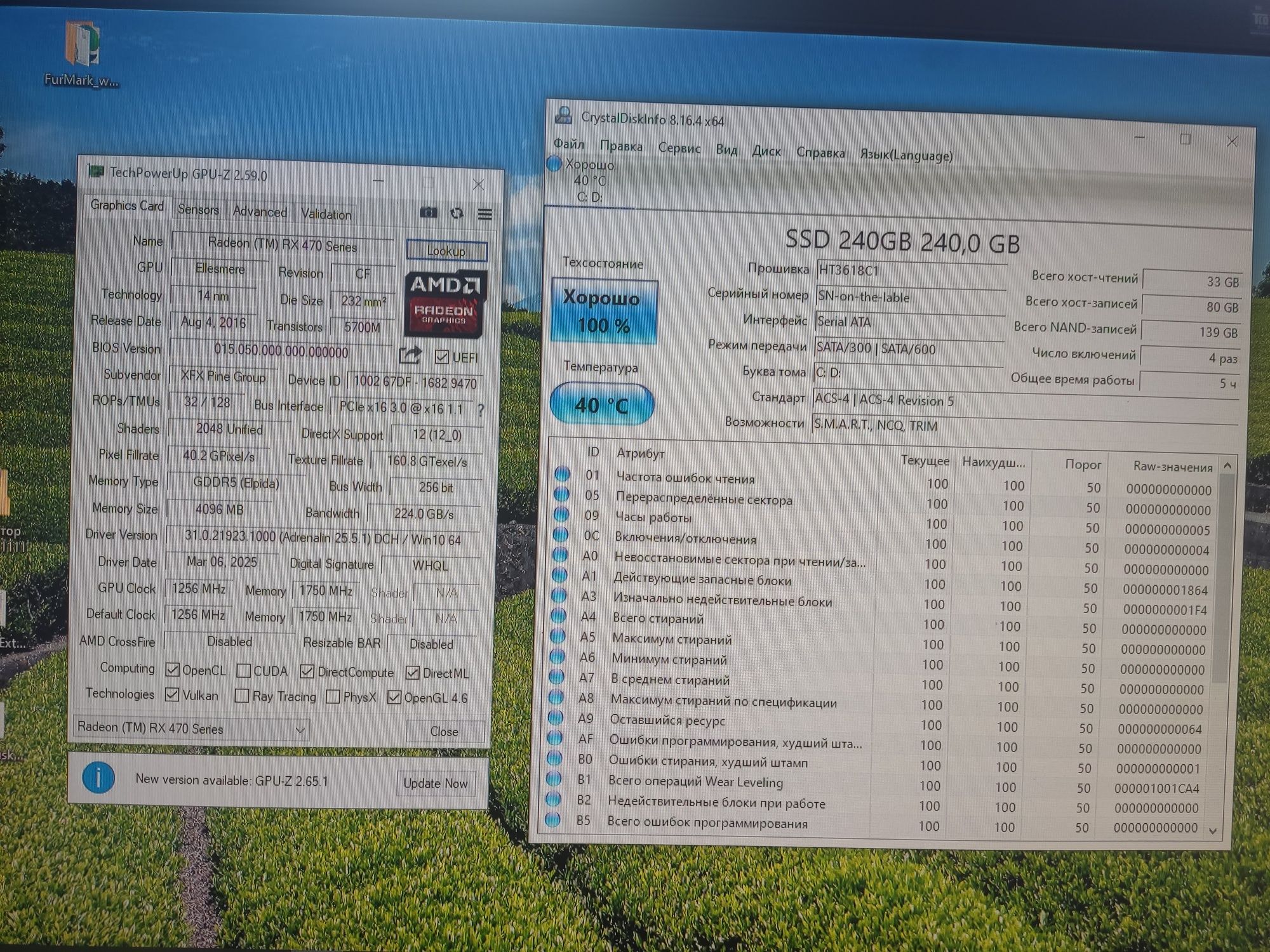Open the Radeon RX 470 Series GPU dropdown

[x=192, y=729]
